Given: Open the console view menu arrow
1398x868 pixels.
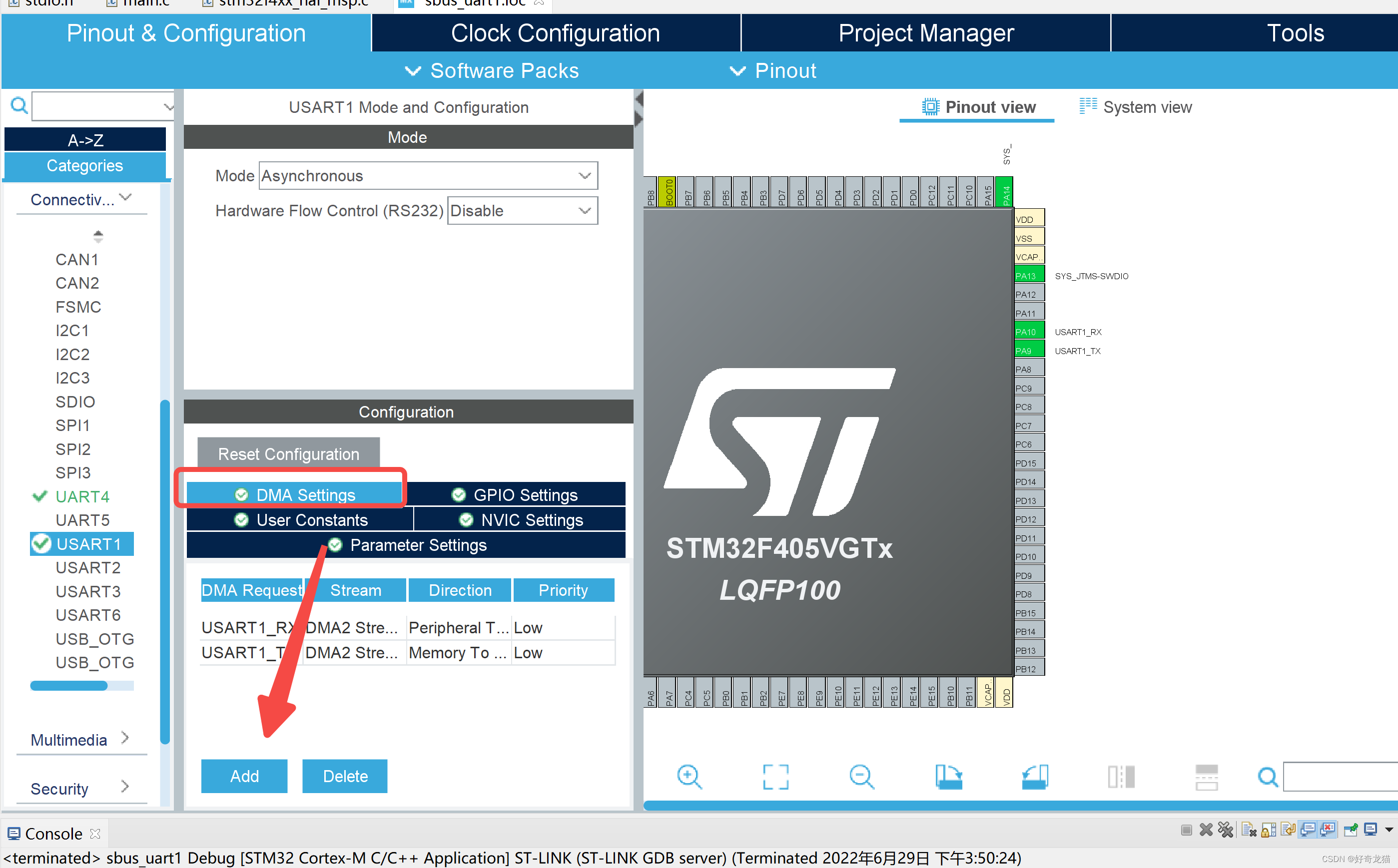Looking at the screenshot, I should (x=1390, y=830).
